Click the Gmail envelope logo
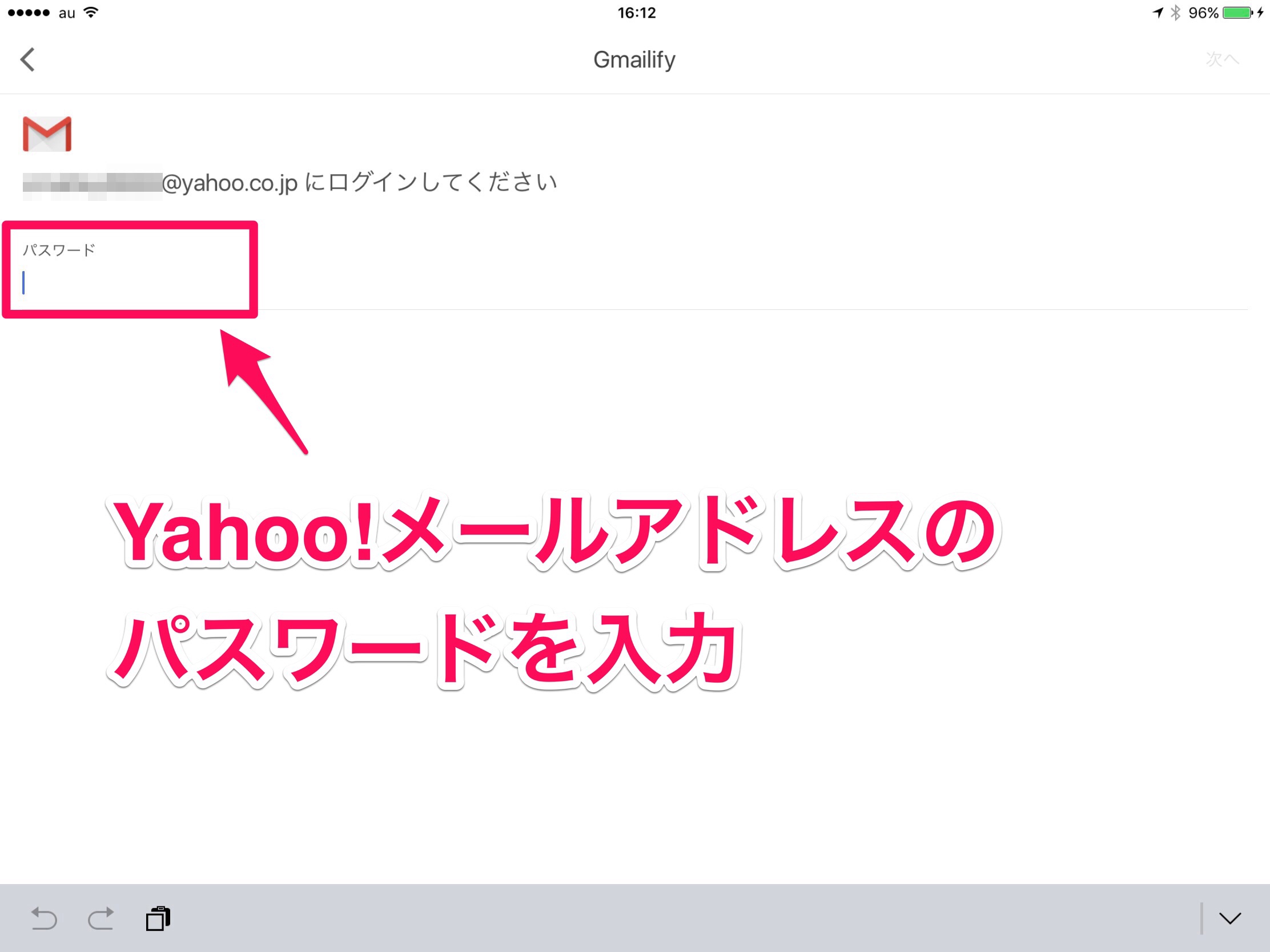The image size is (1270, 952). tap(47, 134)
